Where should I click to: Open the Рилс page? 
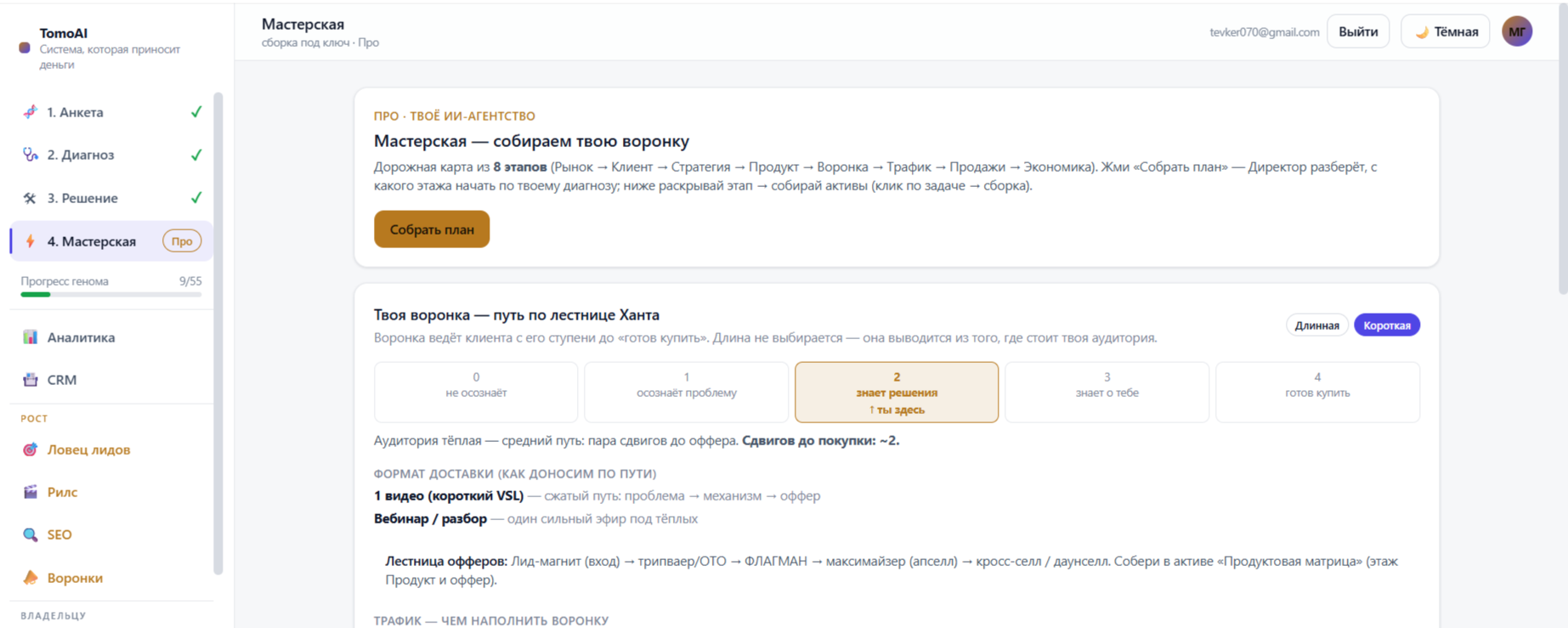click(x=111, y=492)
